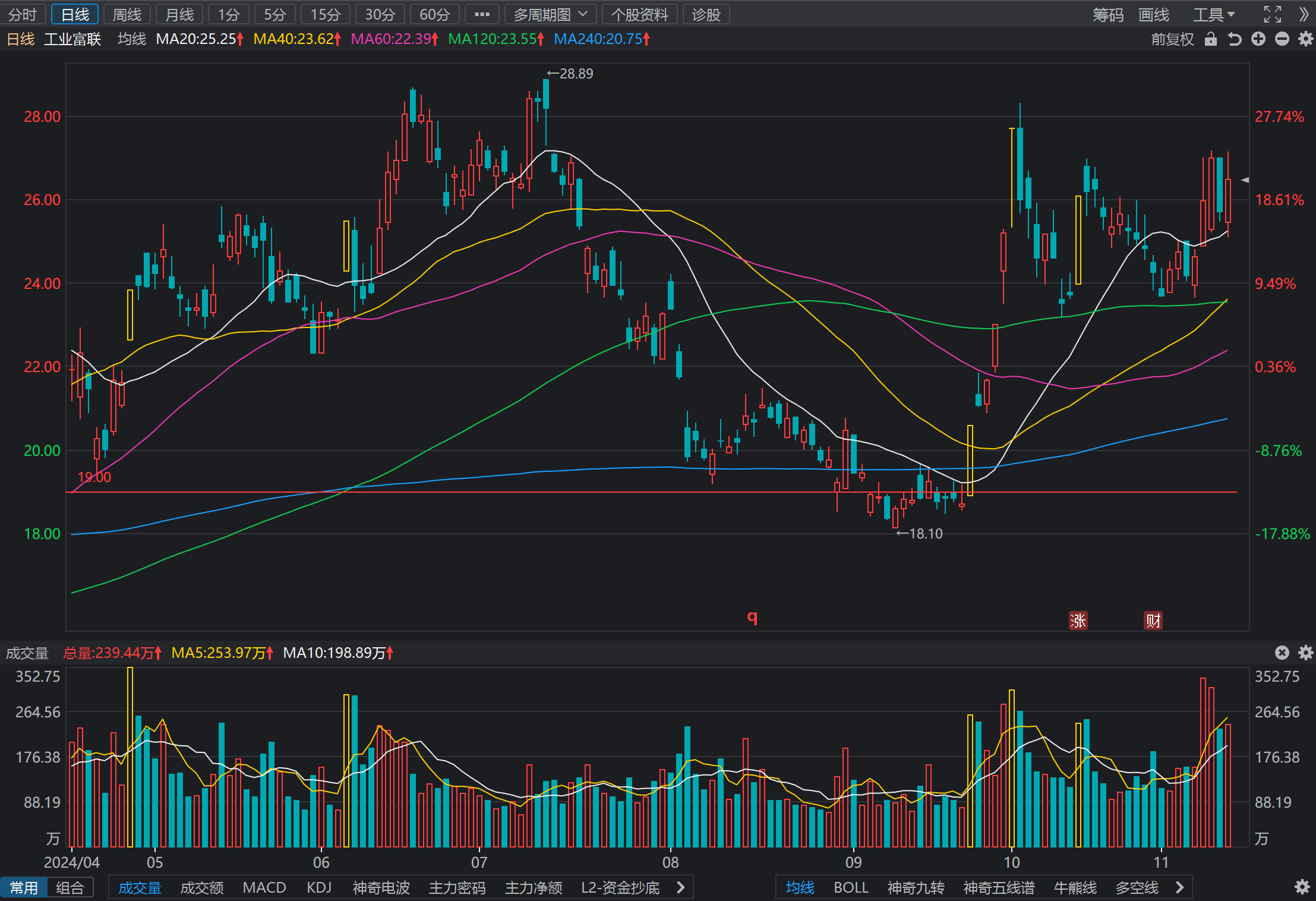The height and width of the screenshot is (901, 1316).
Task: Select 神奇九转 main indicator tab
Action: point(916,887)
